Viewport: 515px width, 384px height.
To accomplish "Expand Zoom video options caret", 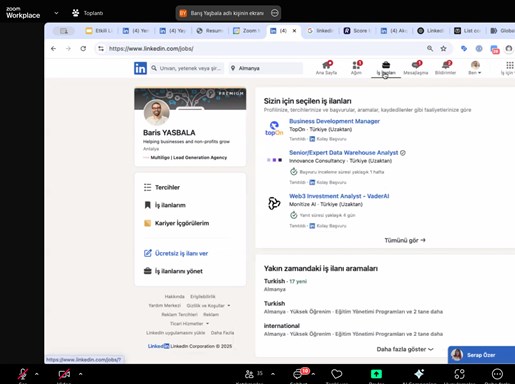I will pyautogui.click(x=80, y=374).
